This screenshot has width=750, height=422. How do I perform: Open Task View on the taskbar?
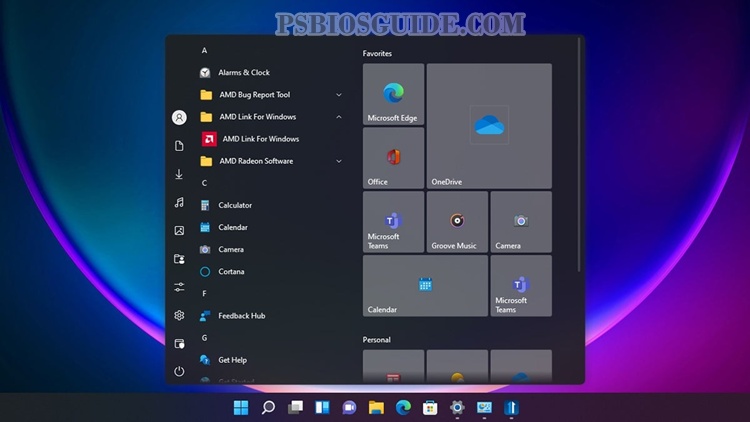pyautogui.click(x=295, y=408)
